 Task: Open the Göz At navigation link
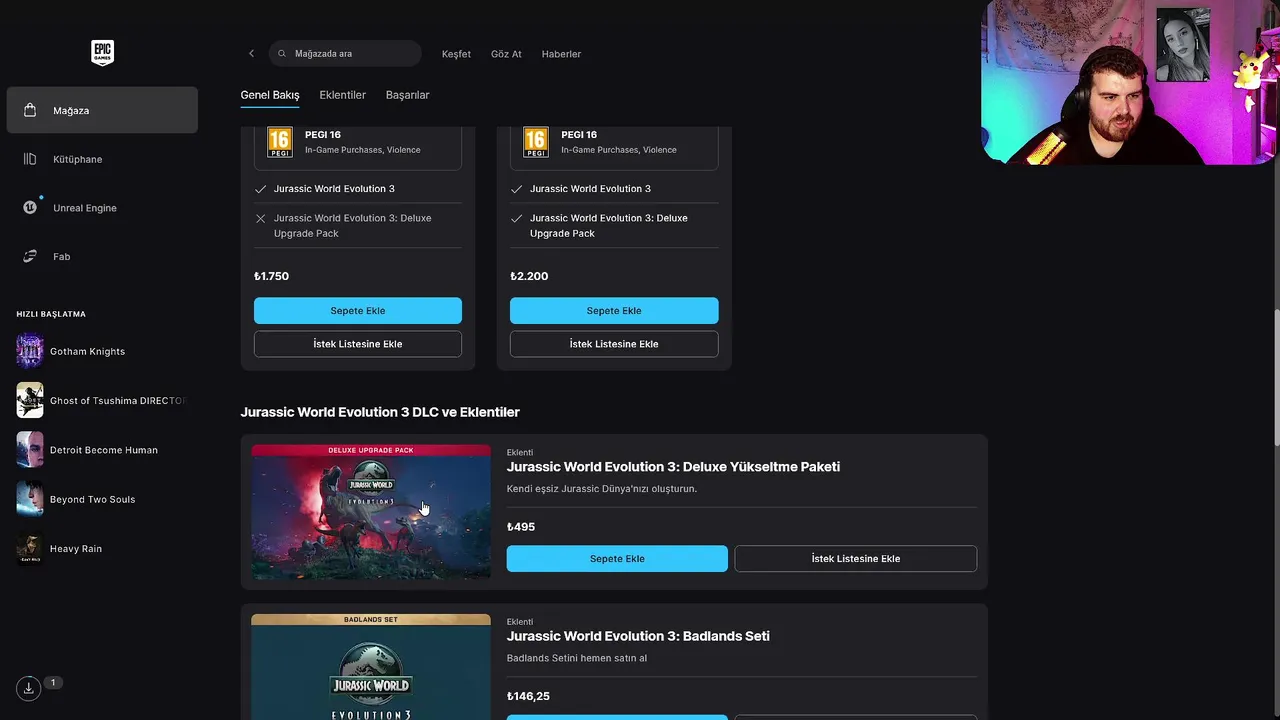click(506, 54)
